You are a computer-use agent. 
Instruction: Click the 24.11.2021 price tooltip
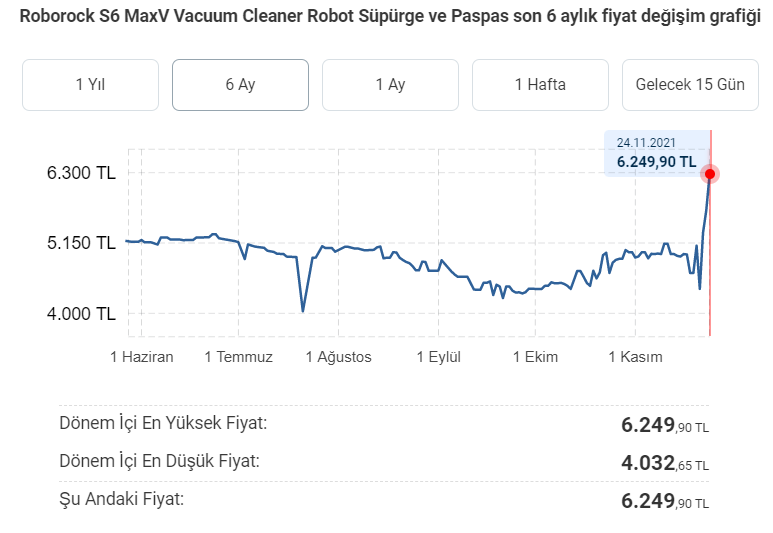pyautogui.click(x=656, y=153)
